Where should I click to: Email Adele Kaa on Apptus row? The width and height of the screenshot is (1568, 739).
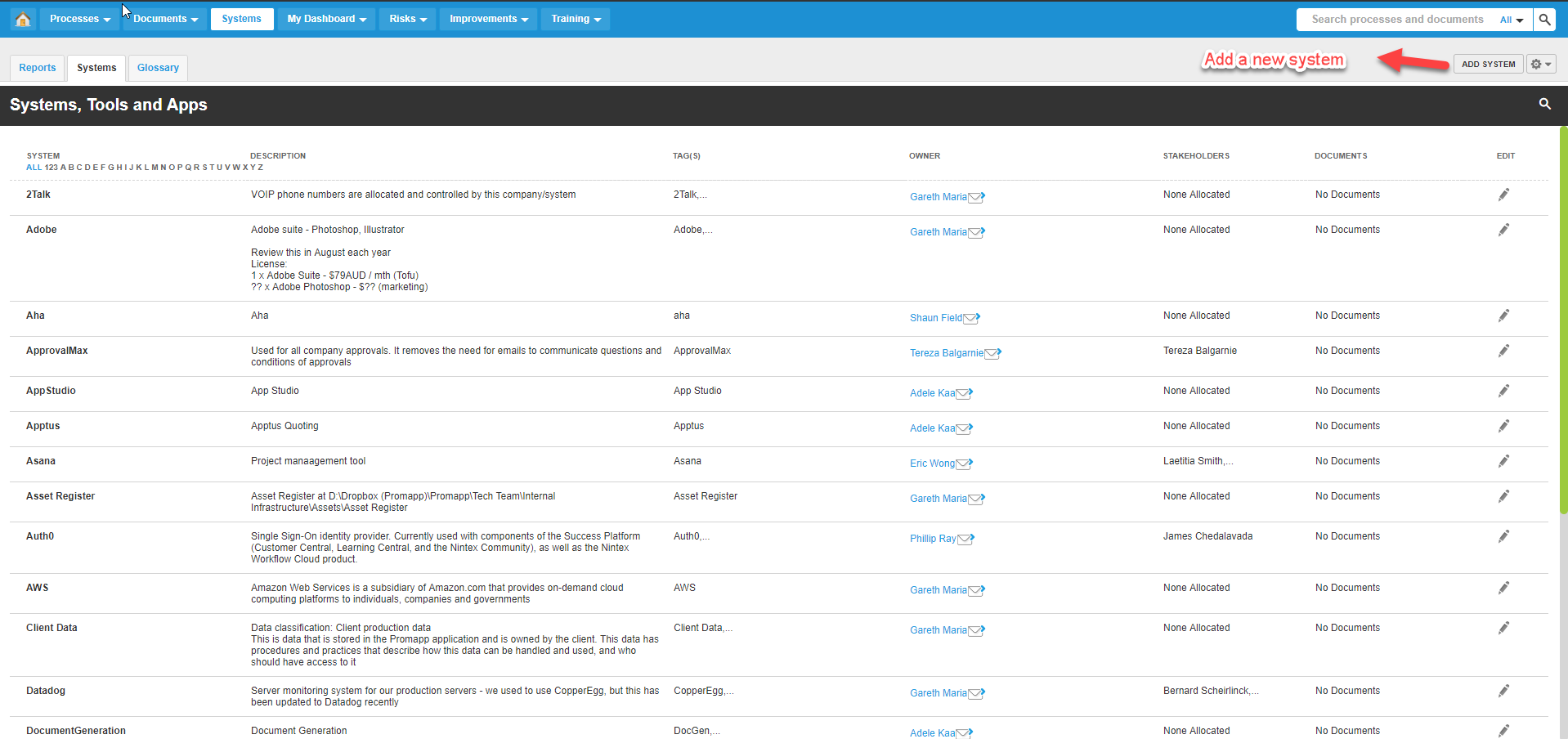tap(965, 428)
